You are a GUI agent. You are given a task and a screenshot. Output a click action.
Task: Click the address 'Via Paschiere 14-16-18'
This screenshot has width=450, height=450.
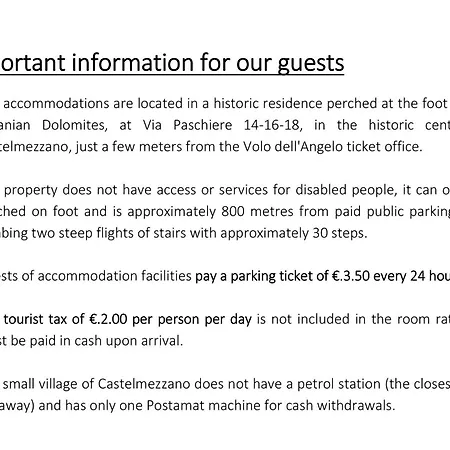[x=222, y=125]
